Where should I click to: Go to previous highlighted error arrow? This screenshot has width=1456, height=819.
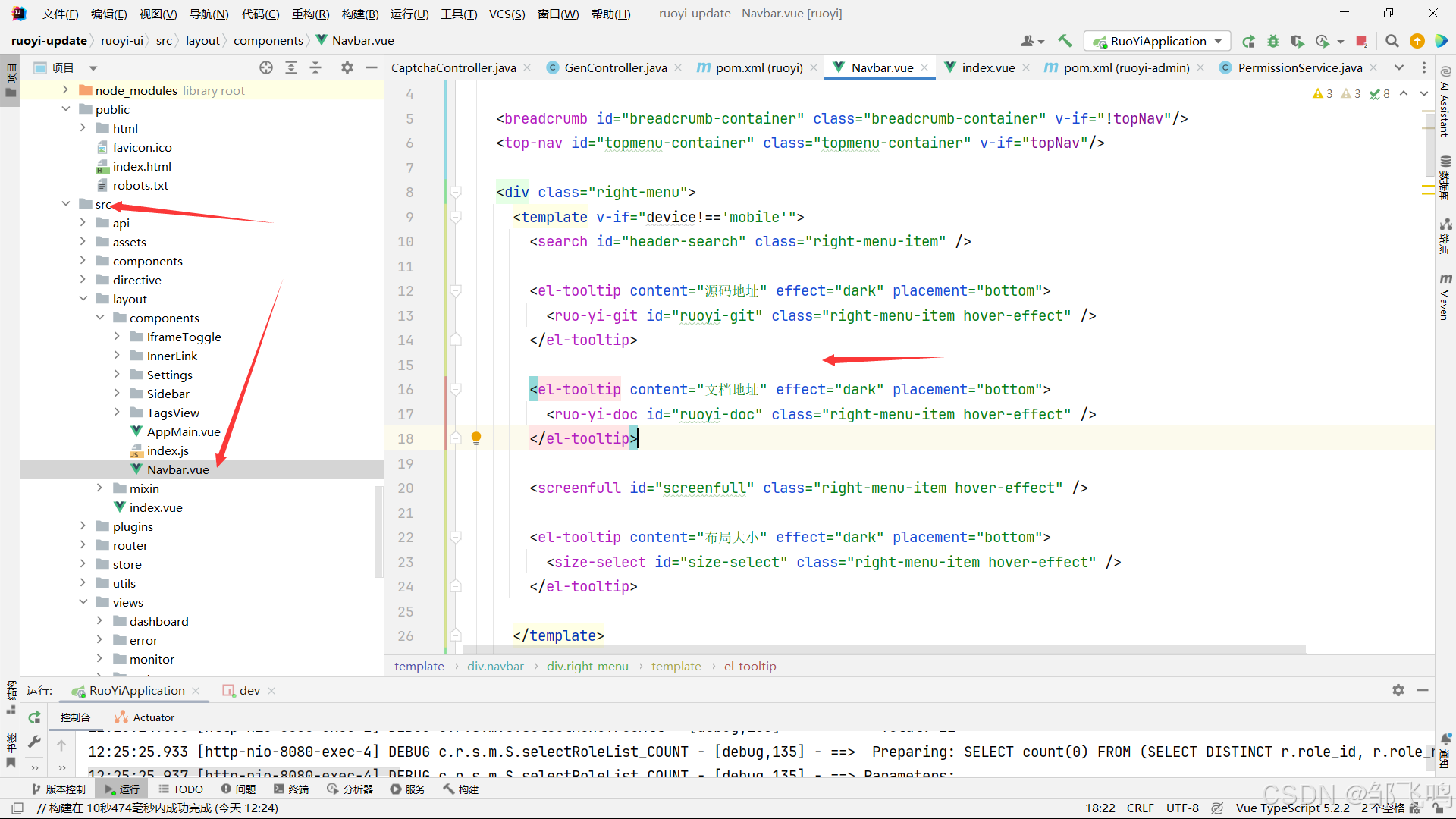[x=1404, y=93]
